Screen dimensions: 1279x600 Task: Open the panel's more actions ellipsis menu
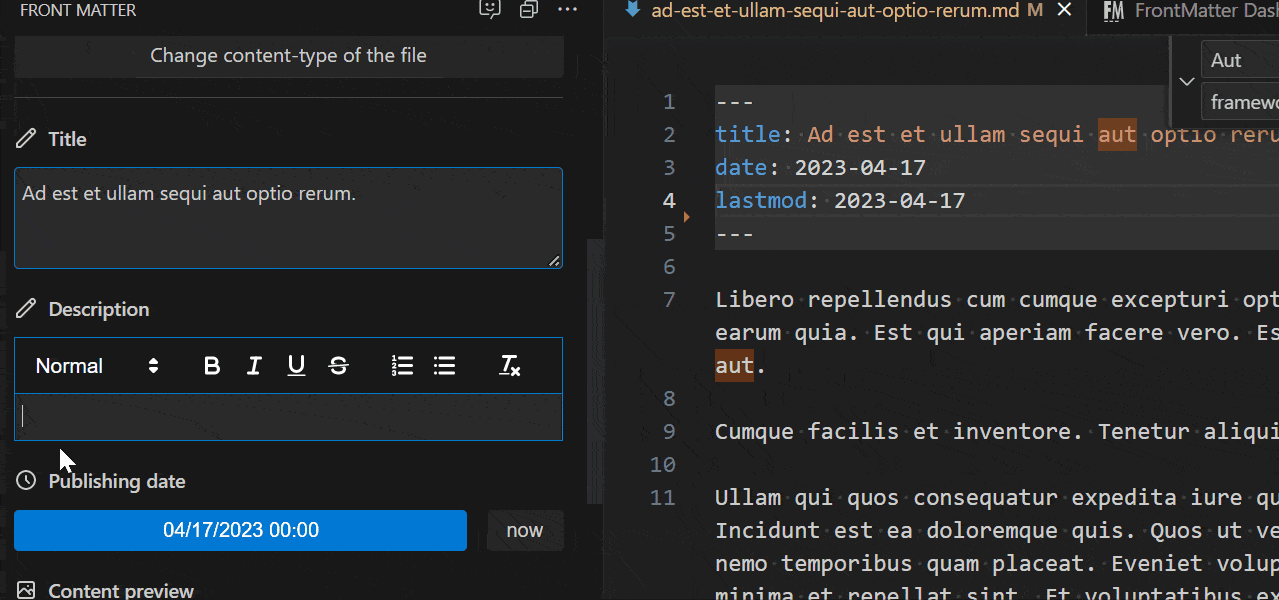coord(567,10)
